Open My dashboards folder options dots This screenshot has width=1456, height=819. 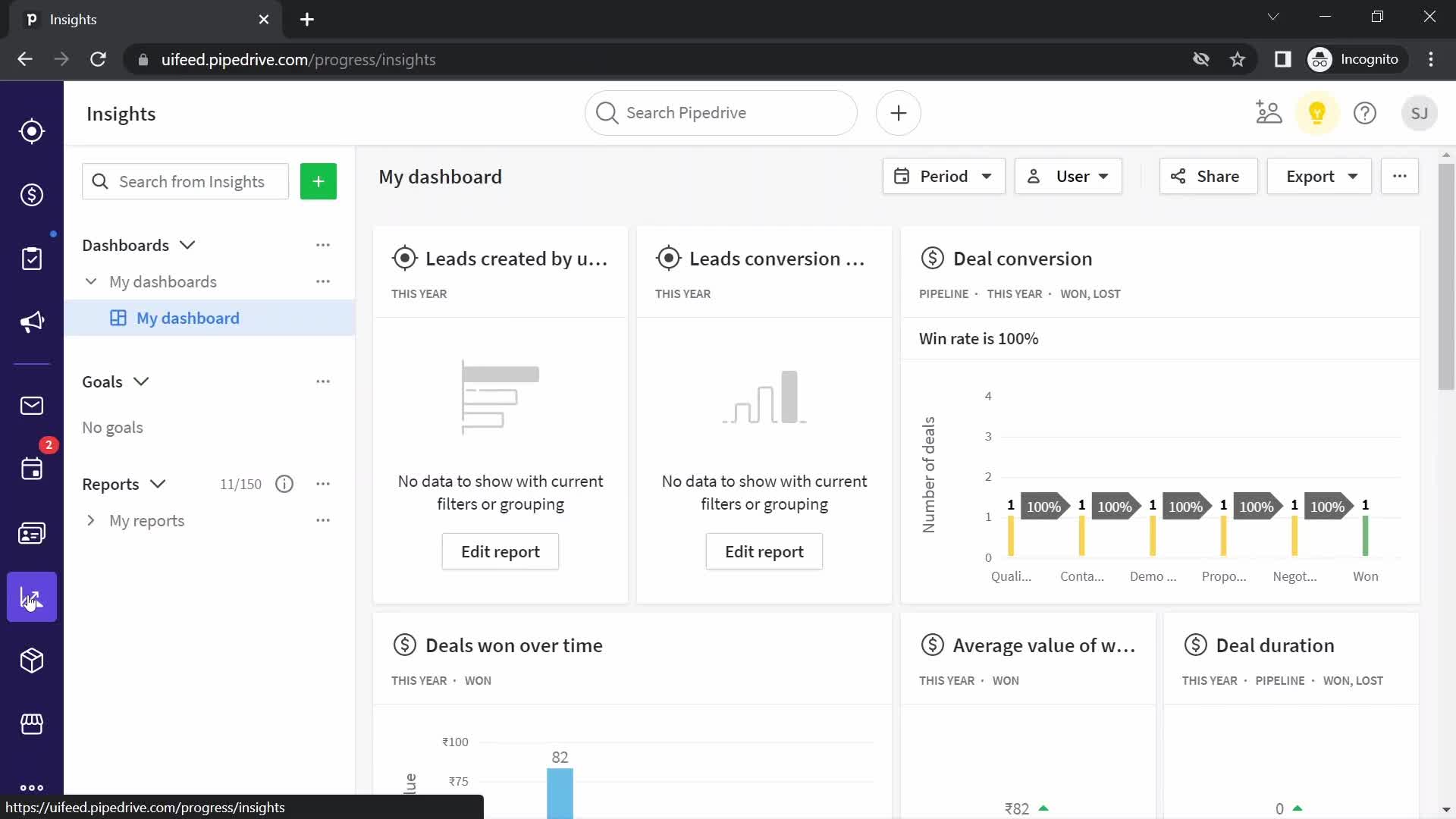[323, 281]
